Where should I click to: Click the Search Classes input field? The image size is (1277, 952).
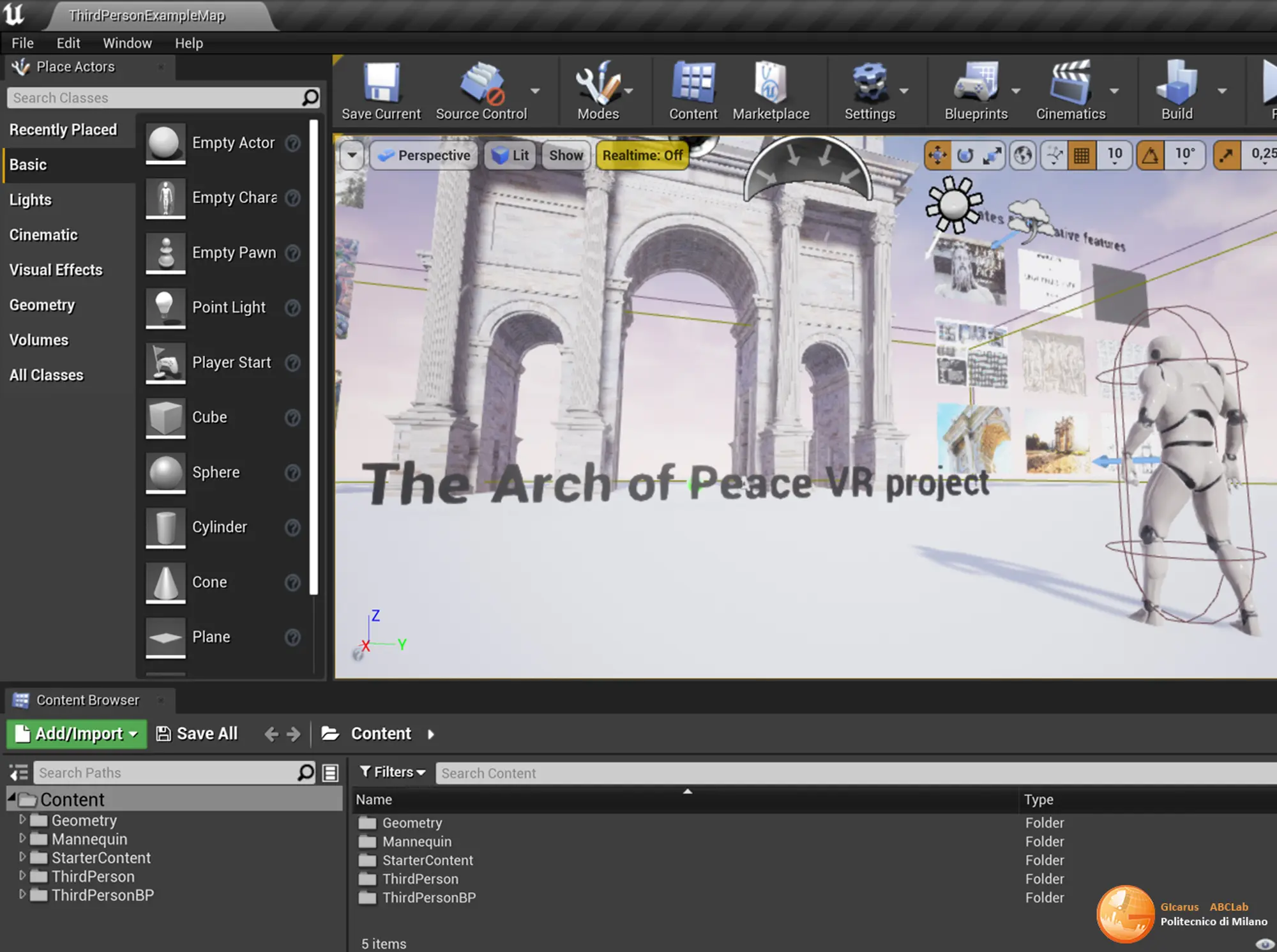tap(153, 98)
